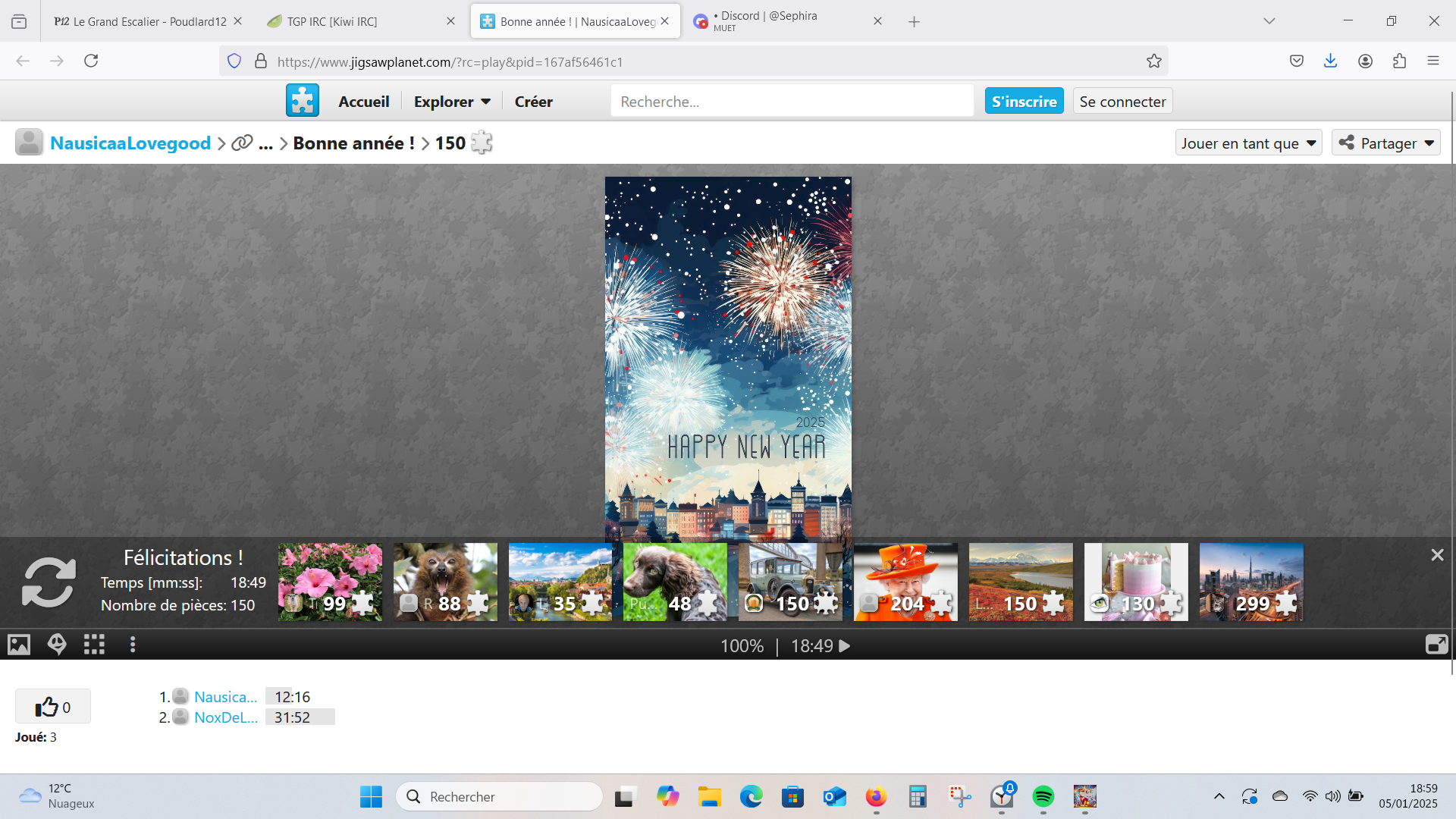Viewport: 1456px width, 819px height.
Task: Click the ghost image helper icon
Action: coord(57,645)
